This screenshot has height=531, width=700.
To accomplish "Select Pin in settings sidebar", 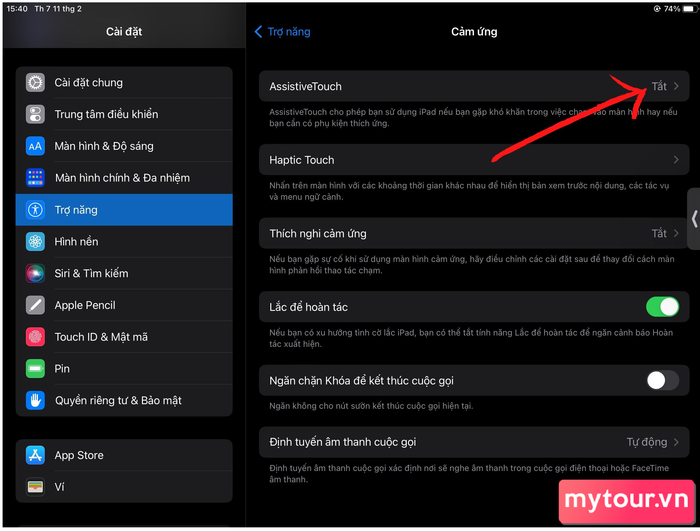I will click(x=124, y=369).
